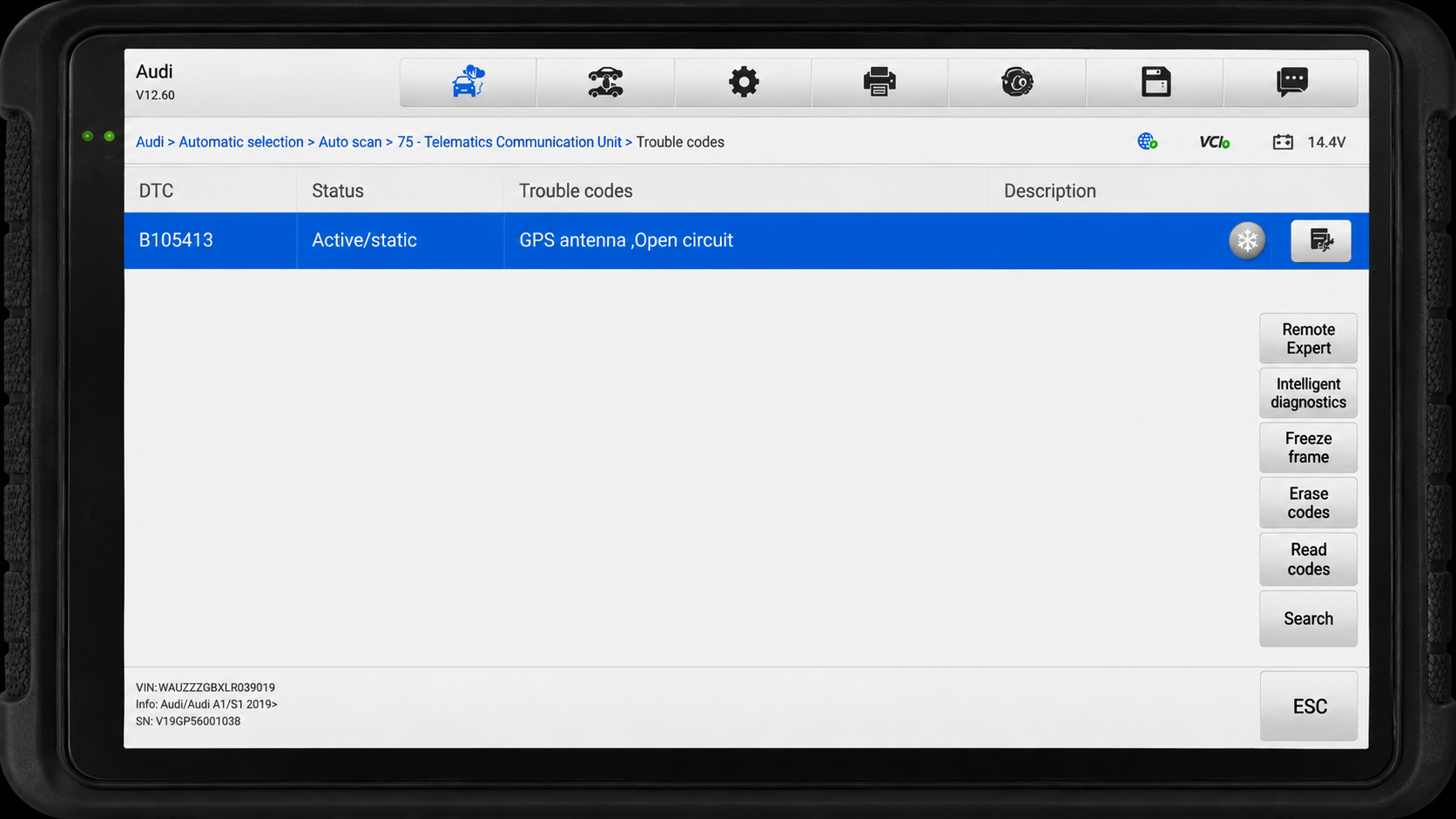Open fault code details note icon
Screen dimensions: 1456x819
(x=1321, y=240)
